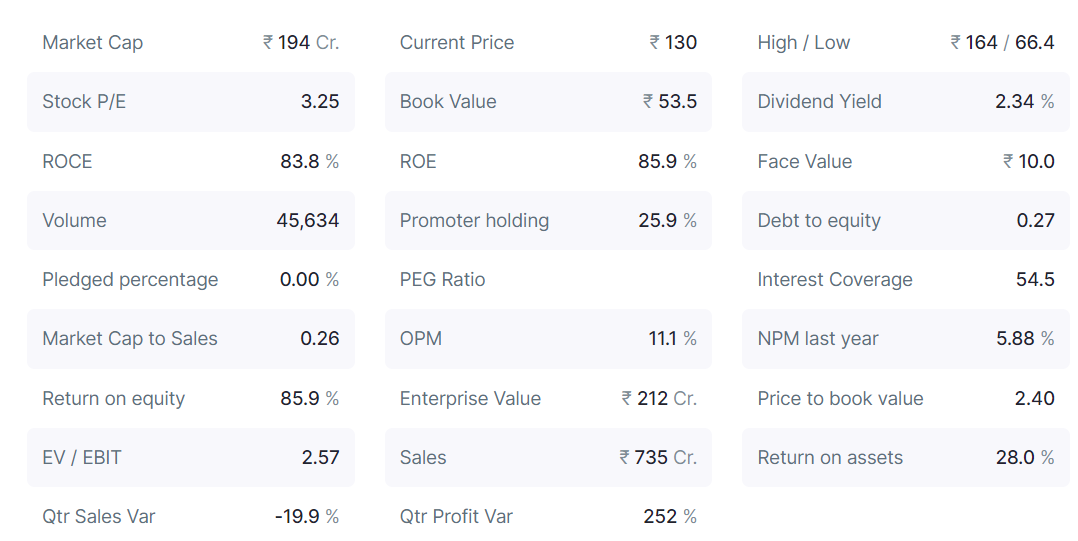Image resolution: width=1078 pixels, height=541 pixels.
Task: Click the Qtr Profit Var value 252 %
Action: pos(669,517)
